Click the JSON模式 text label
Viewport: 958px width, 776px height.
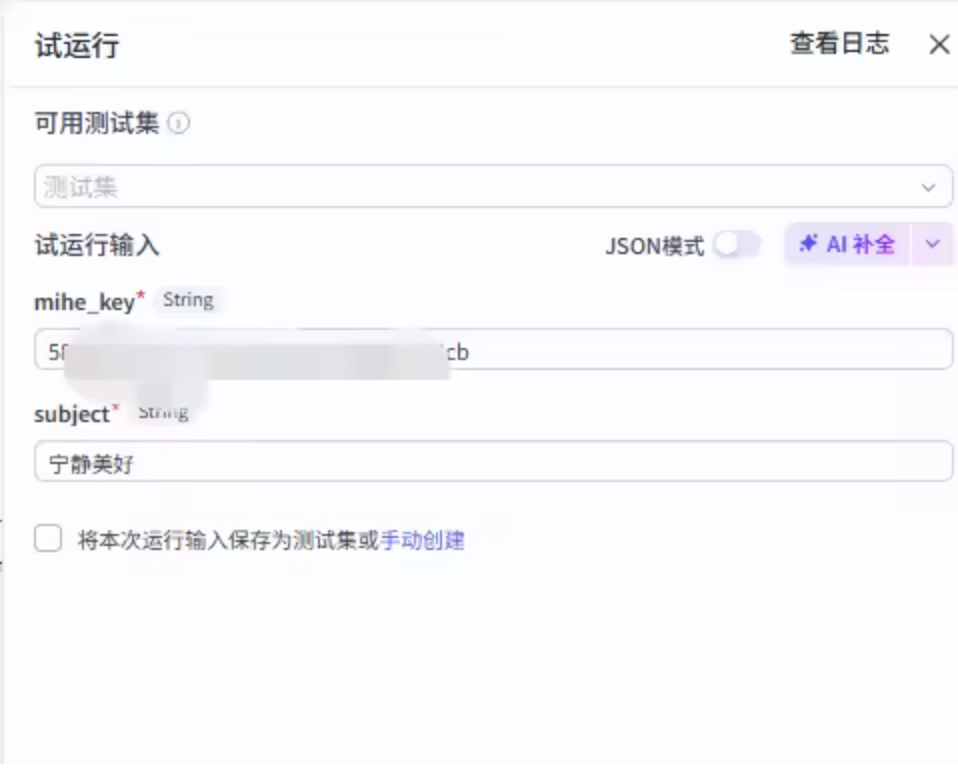point(654,246)
